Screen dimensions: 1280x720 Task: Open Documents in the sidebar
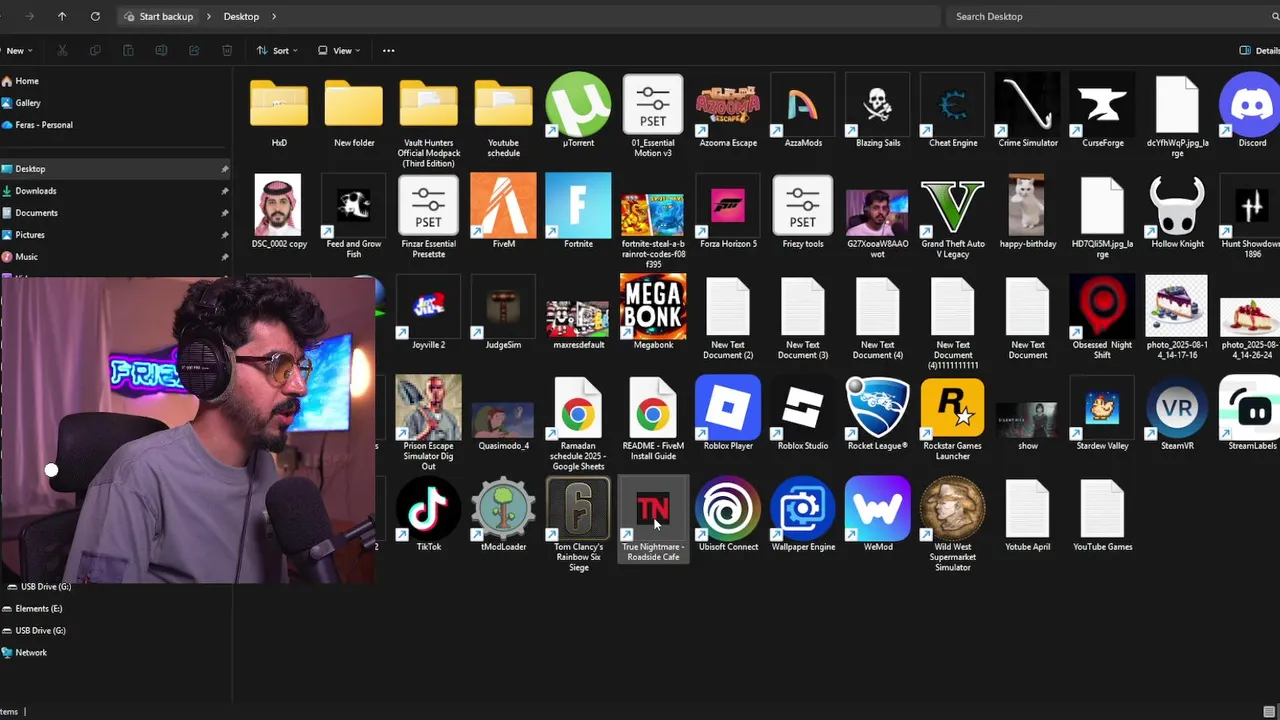[29, 213]
